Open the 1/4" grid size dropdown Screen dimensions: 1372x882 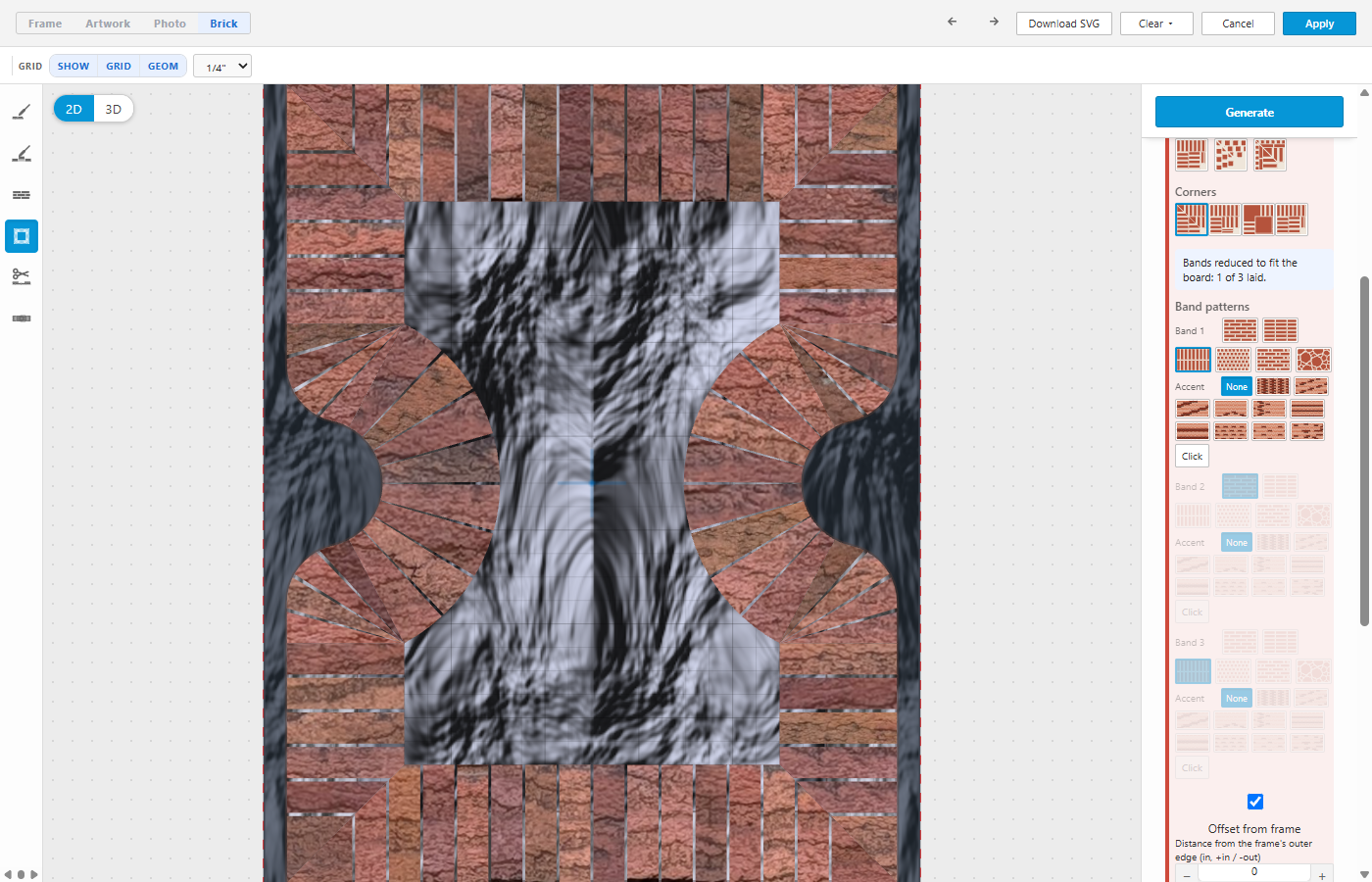pyautogui.click(x=222, y=67)
